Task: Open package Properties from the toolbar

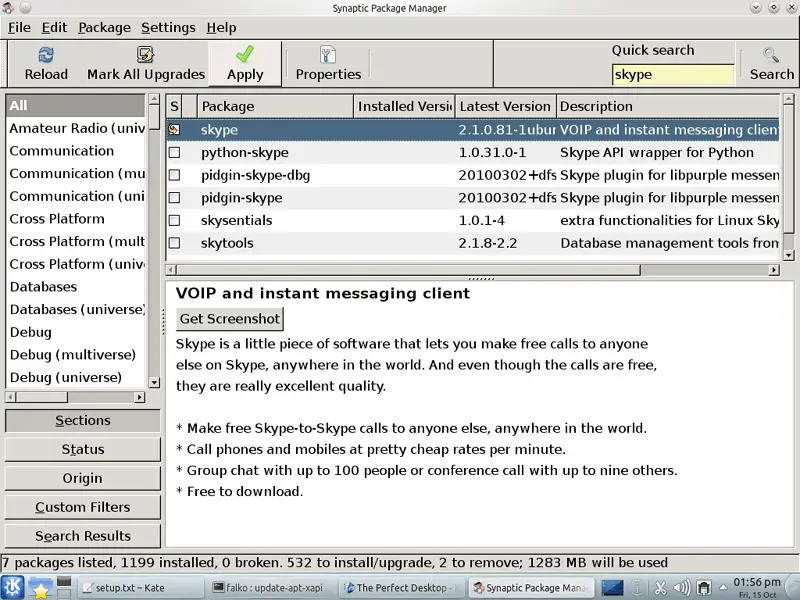Action: click(328, 55)
